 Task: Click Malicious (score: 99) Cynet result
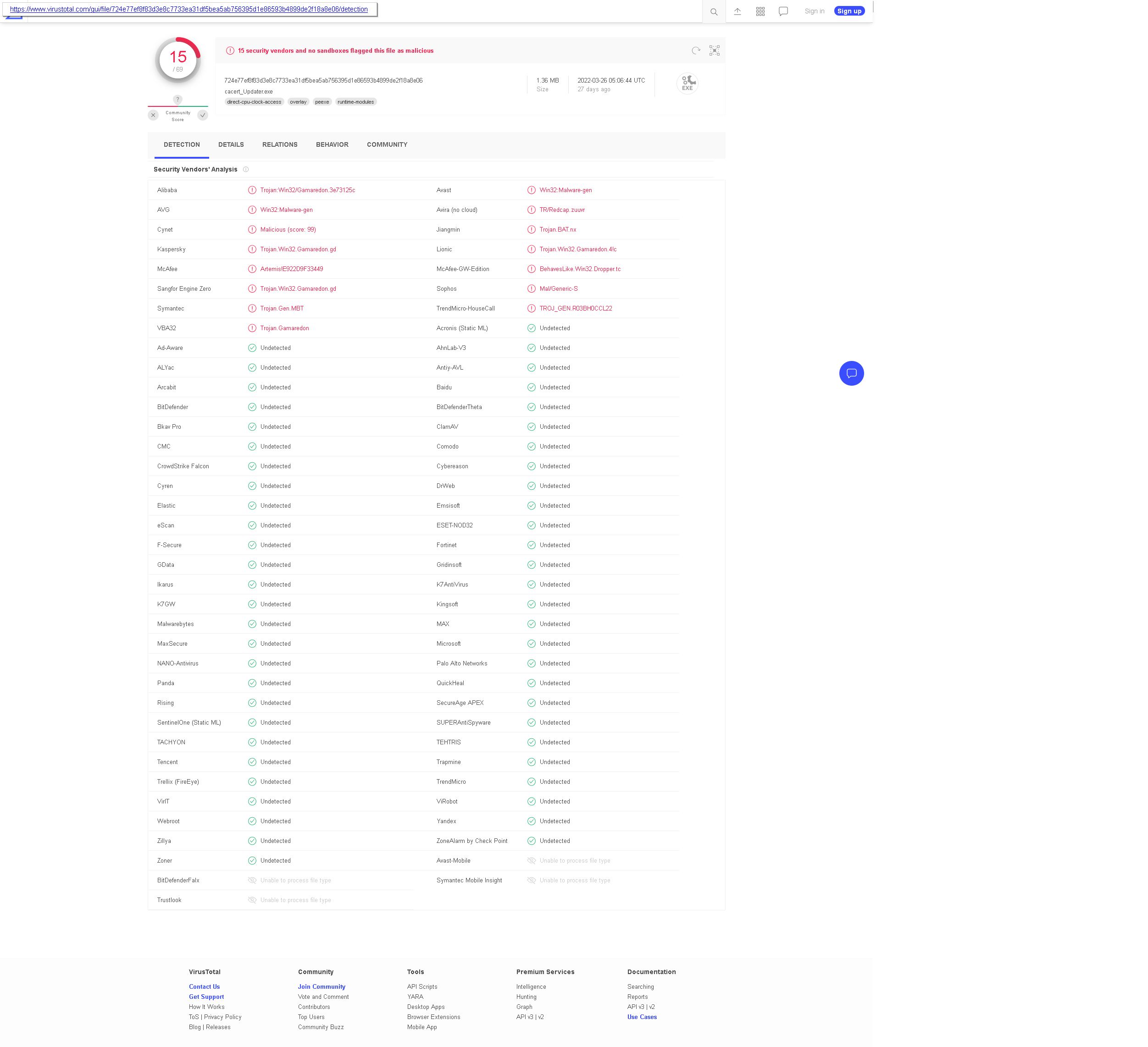(288, 229)
